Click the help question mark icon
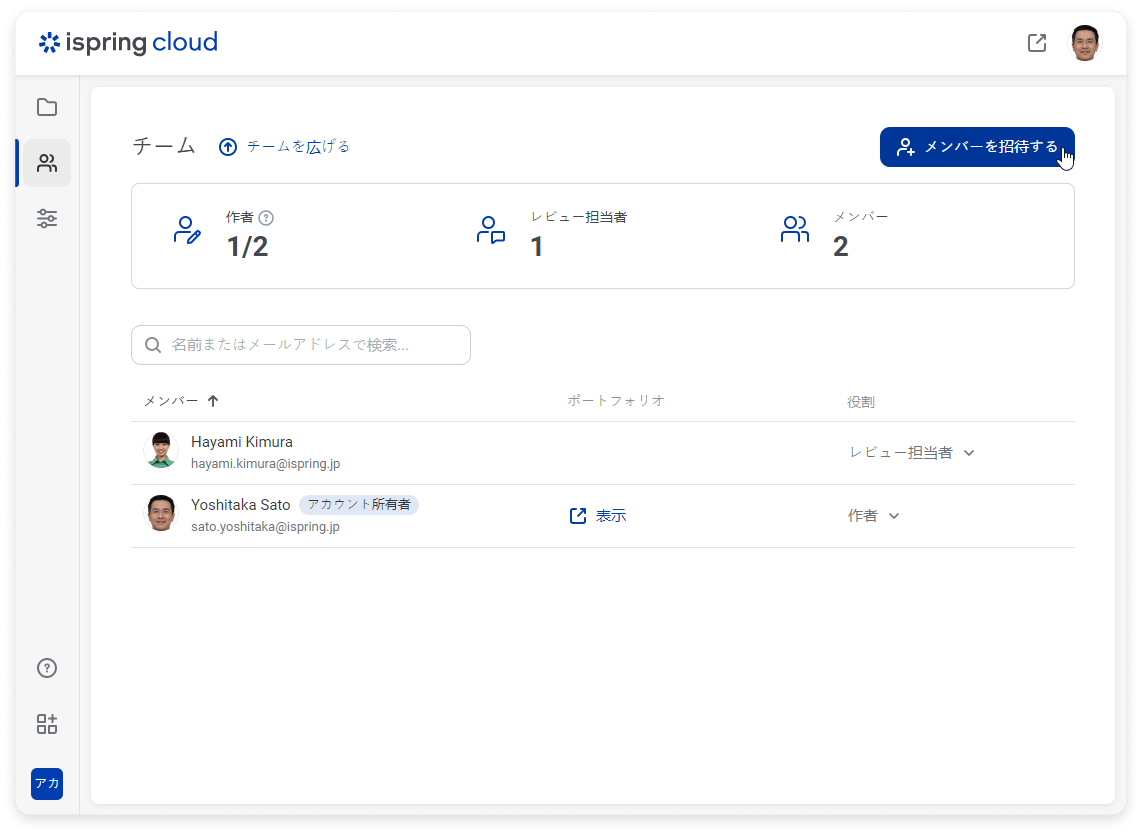This screenshot has height=834, width=1142. click(47, 668)
